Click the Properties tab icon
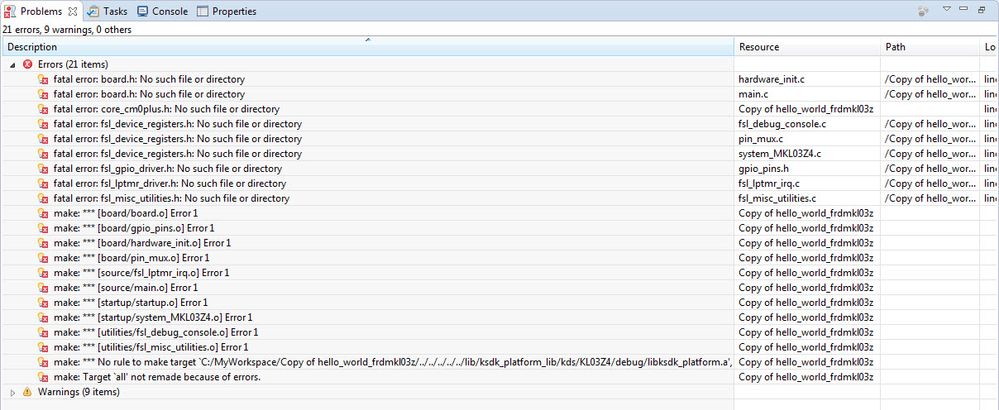This screenshot has height=410, width=999. pyautogui.click(x=203, y=11)
